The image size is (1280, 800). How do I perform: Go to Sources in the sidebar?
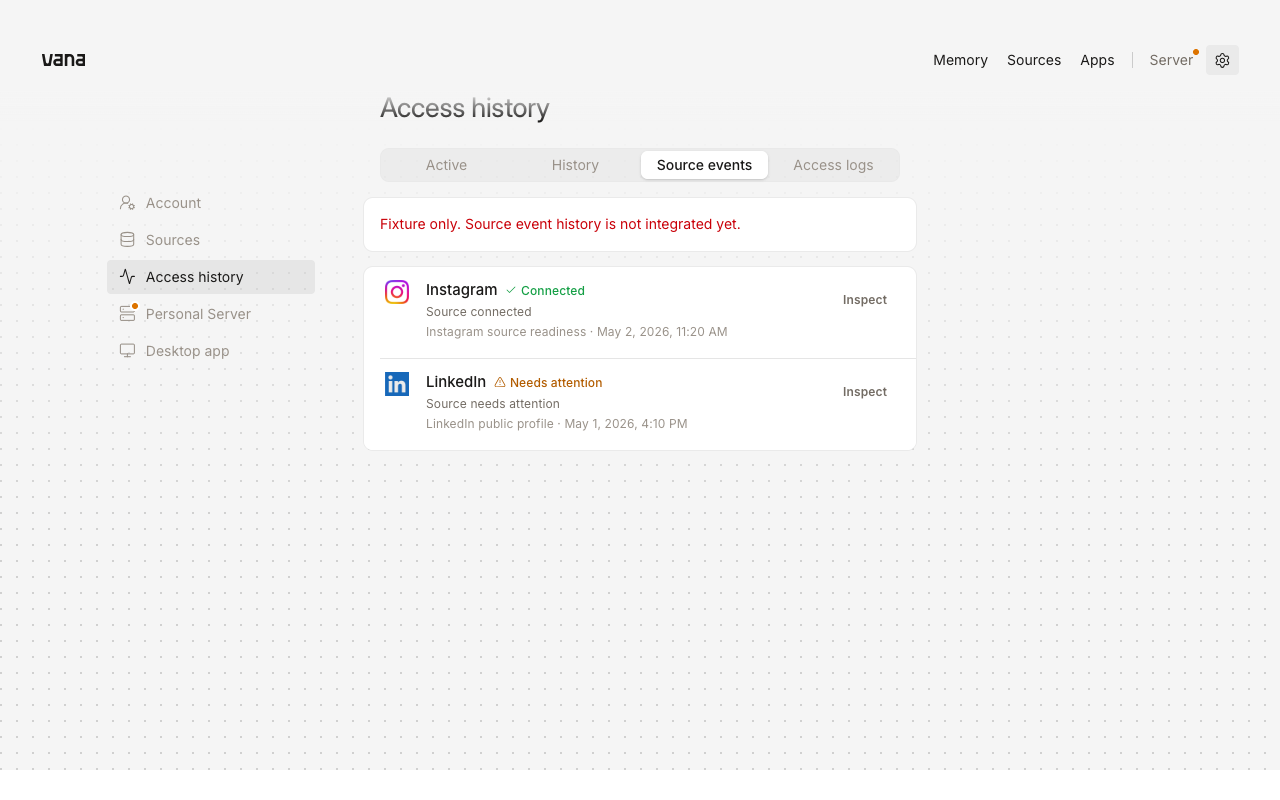tap(211, 240)
